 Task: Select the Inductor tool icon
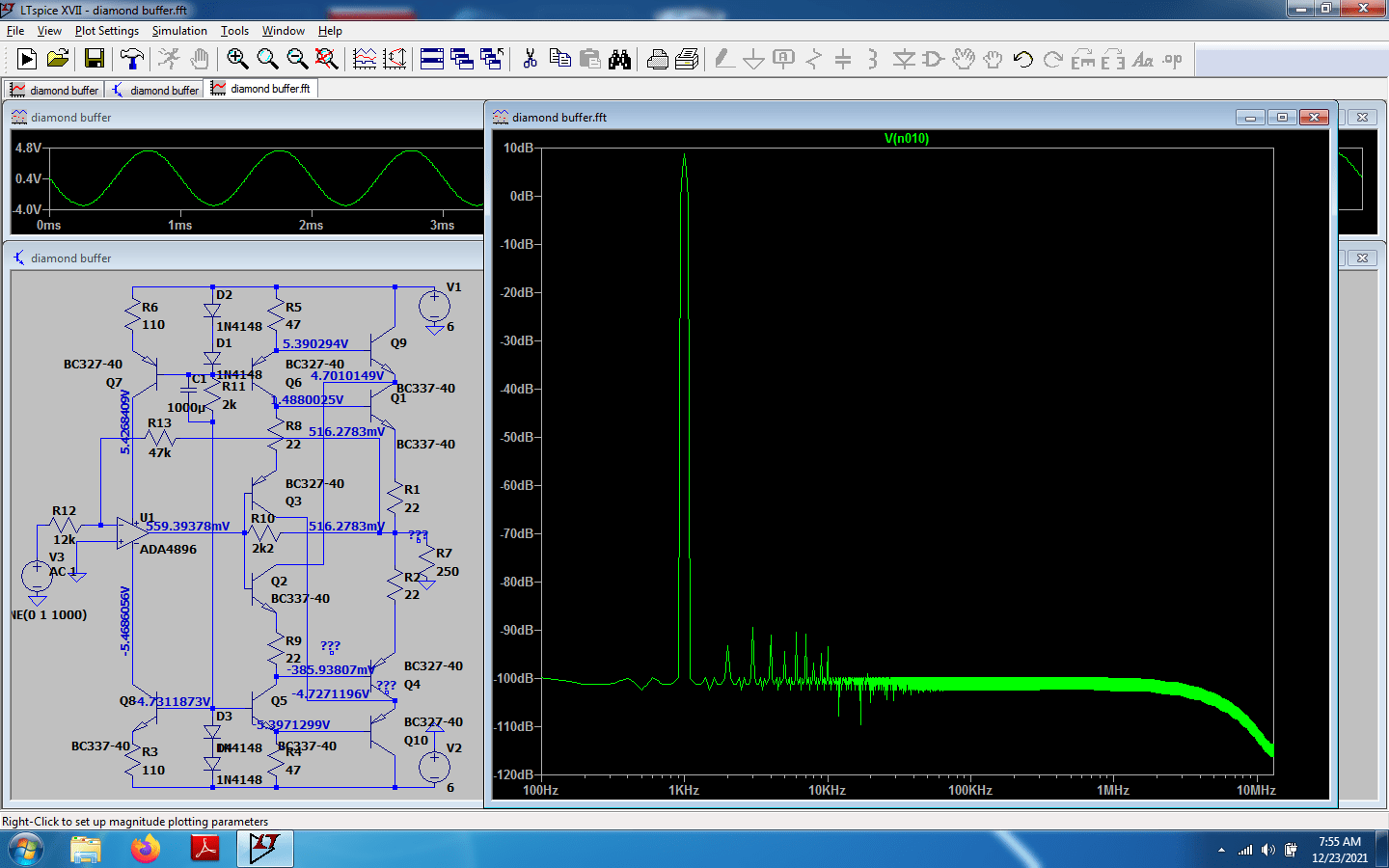pos(873,59)
